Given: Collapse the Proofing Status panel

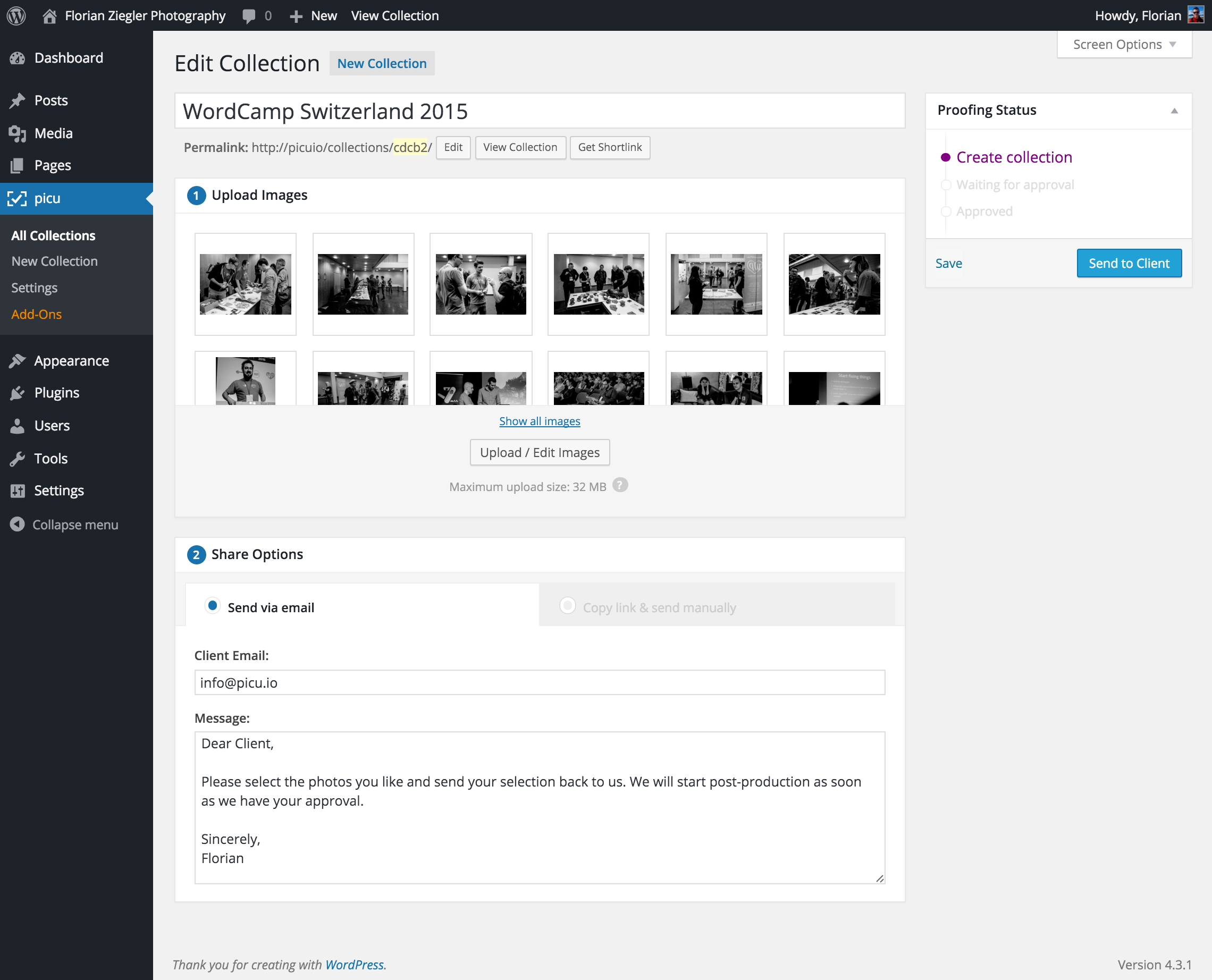Looking at the screenshot, I should point(1174,111).
